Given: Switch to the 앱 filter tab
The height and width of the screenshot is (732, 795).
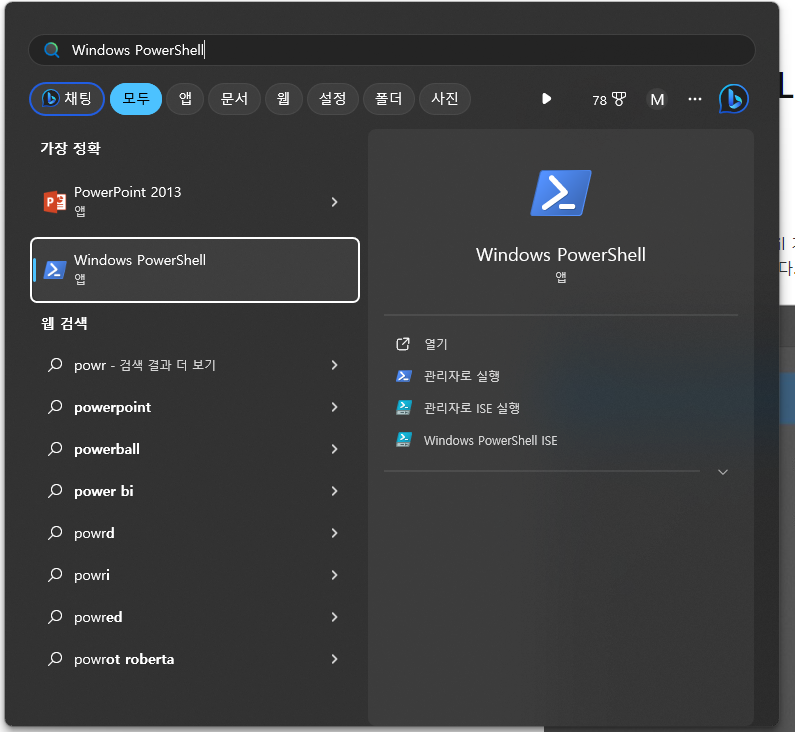Looking at the screenshot, I should pos(185,98).
